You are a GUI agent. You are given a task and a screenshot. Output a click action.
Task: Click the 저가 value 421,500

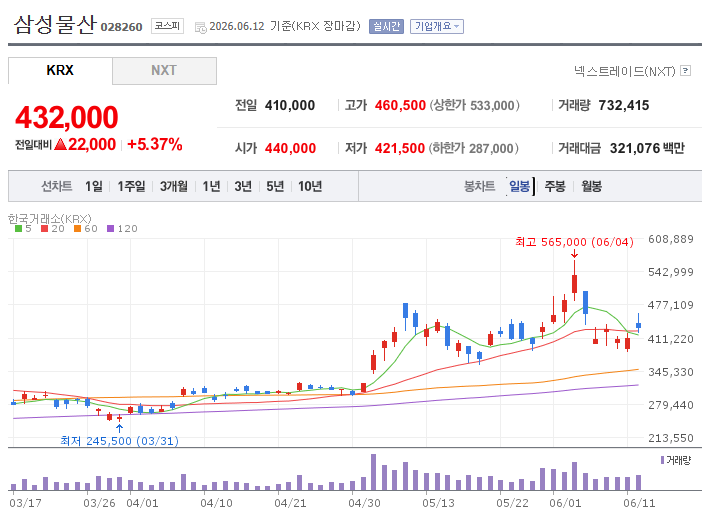tap(400, 148)
